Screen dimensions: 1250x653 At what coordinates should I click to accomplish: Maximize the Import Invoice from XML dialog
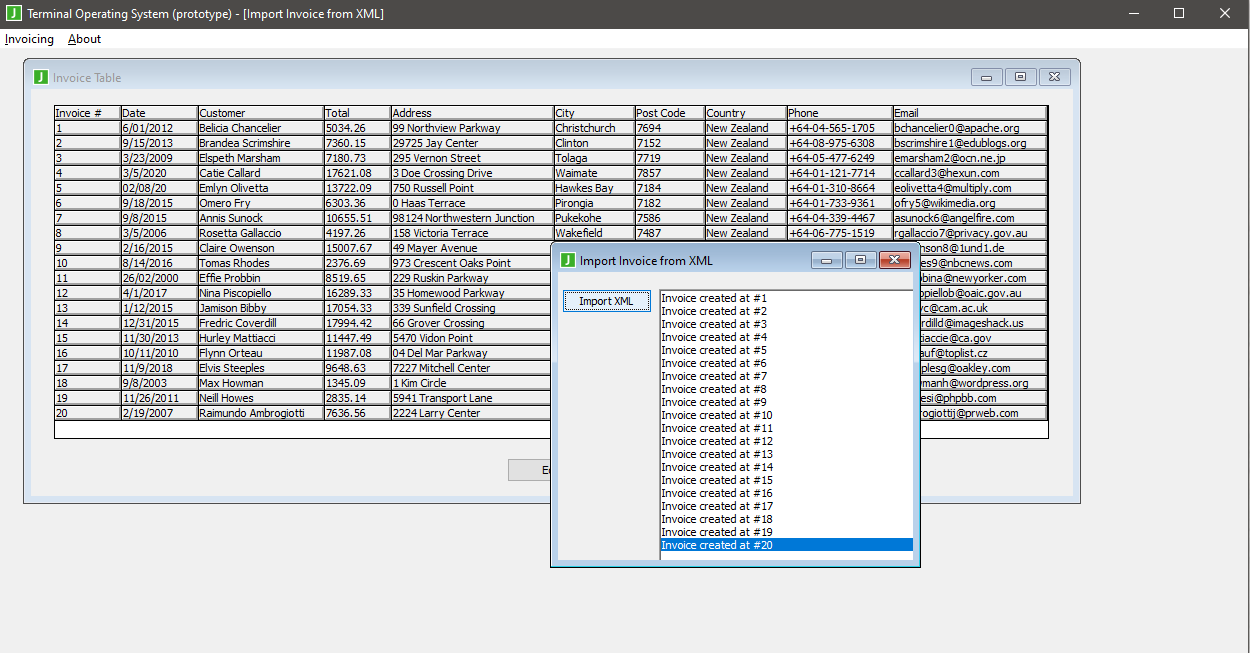coord(860,261)
